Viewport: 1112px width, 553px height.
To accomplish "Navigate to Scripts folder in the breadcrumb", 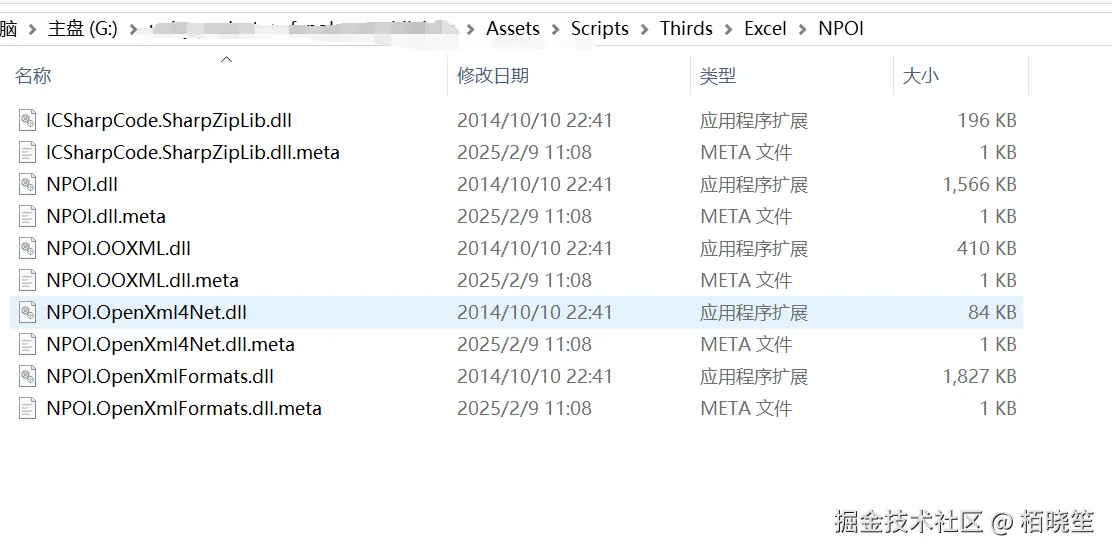I will coord(600,29).
